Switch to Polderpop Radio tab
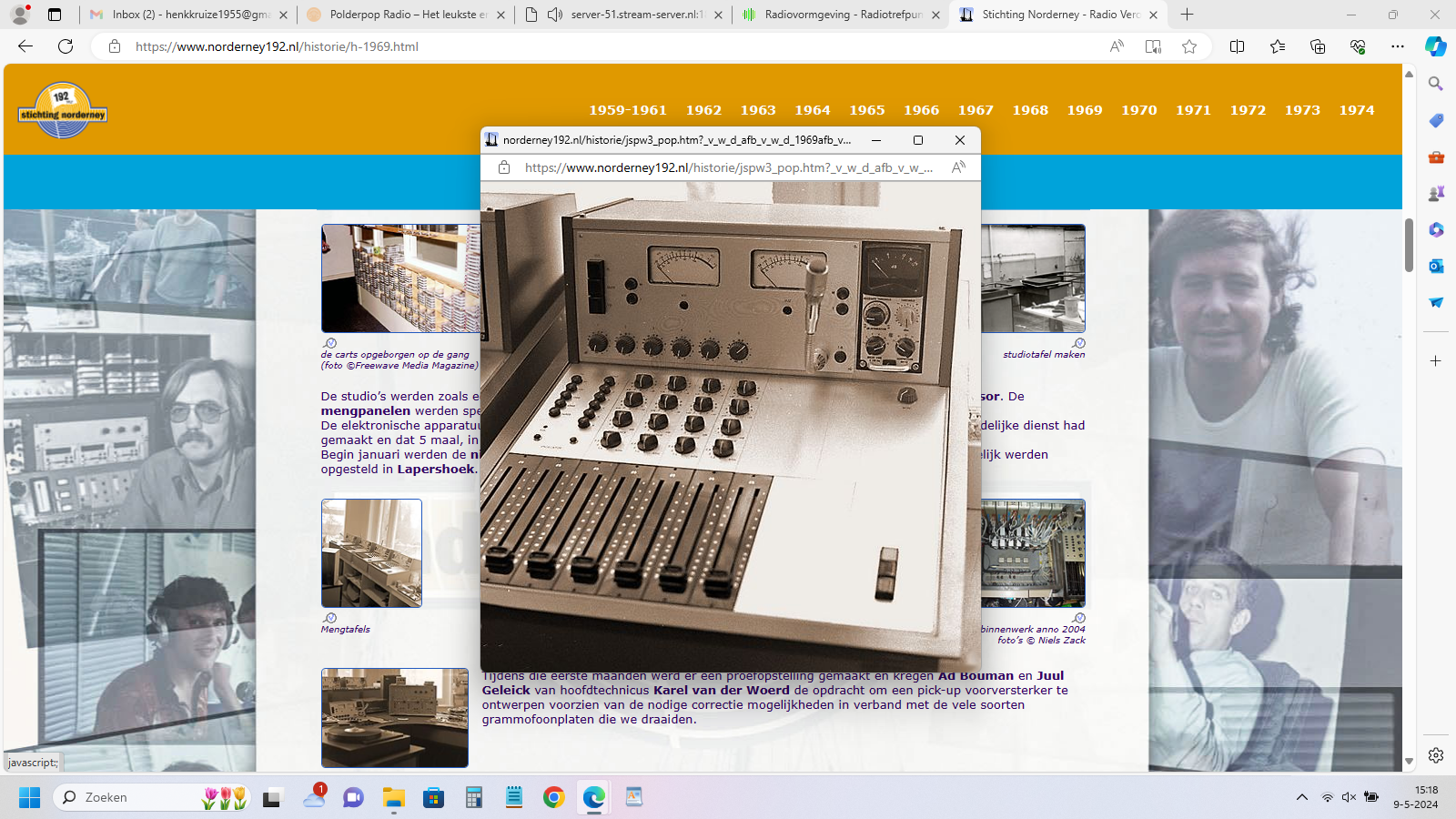The width and height of the screenshot is (1456, 819). pyautogui.click(x=407, y=15)
